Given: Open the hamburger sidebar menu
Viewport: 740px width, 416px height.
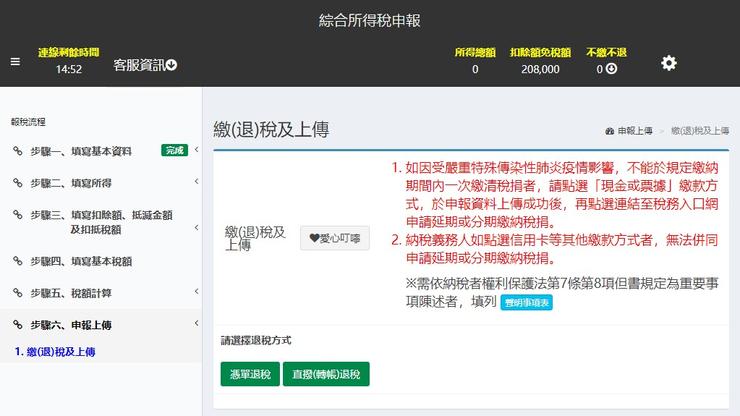Looking at the screenshot, I should (15, 61).
